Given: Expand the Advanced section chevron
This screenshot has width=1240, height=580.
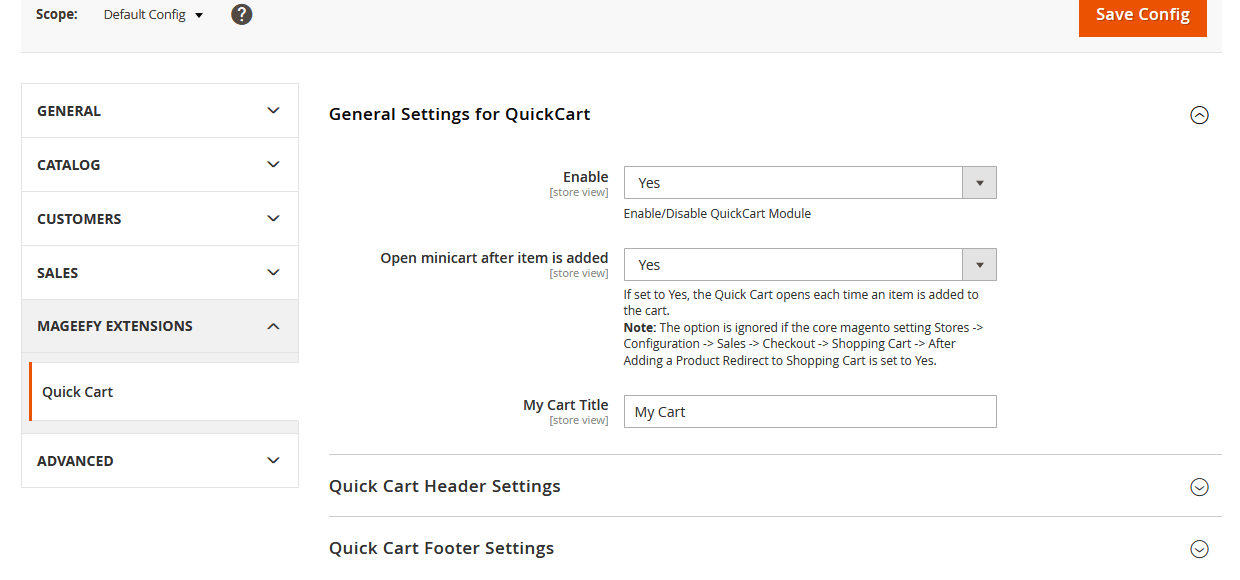Looking at the screenshot, I should tap(273, 461).
